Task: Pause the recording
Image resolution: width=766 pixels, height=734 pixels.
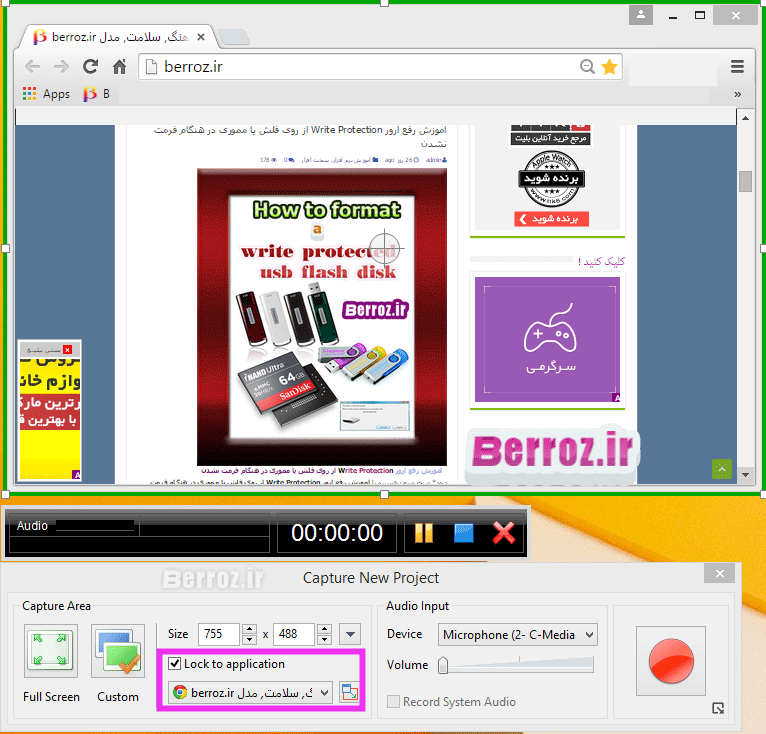Action: point(424,533)
